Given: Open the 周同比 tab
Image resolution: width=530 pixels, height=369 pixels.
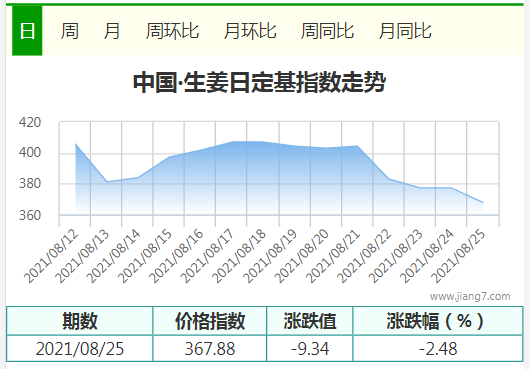Looking at the screenshot, I should 328,31.
